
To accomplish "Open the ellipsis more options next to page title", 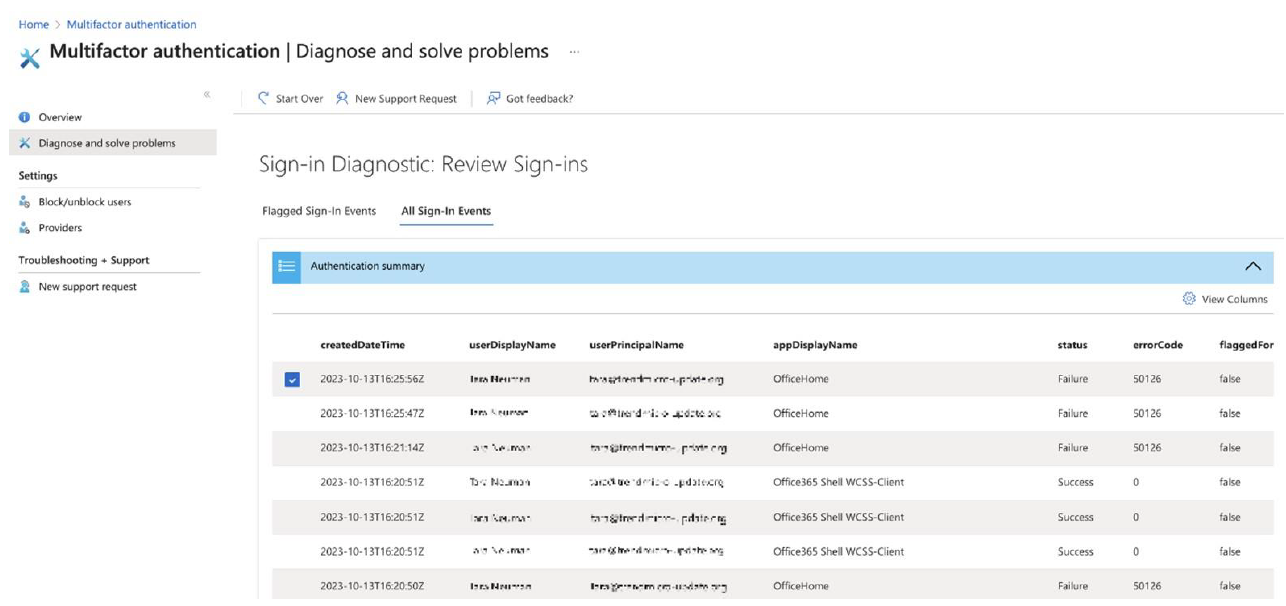I will coord(573,51).
